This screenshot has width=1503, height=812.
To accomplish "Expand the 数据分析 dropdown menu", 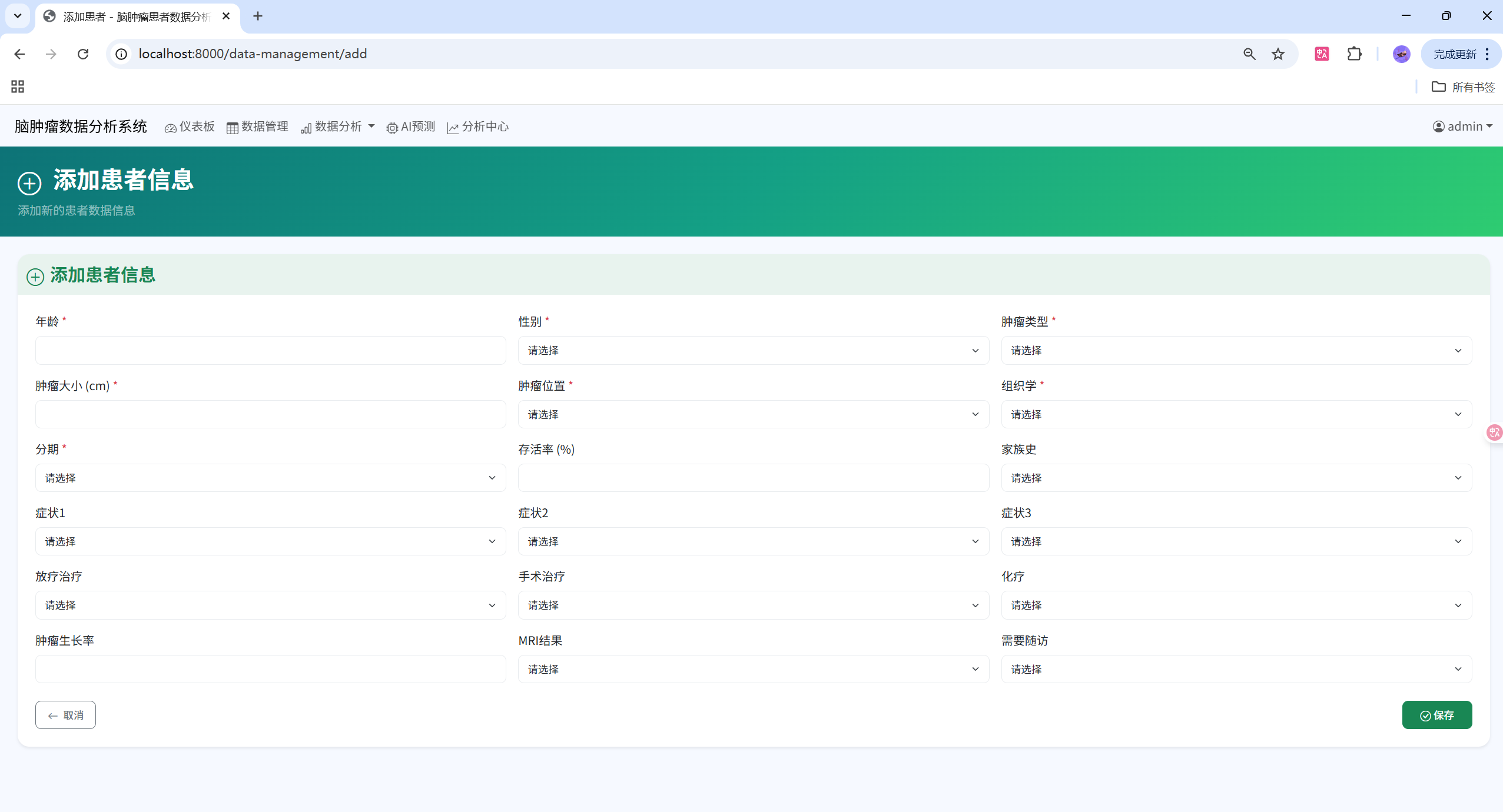I will 337,127.
